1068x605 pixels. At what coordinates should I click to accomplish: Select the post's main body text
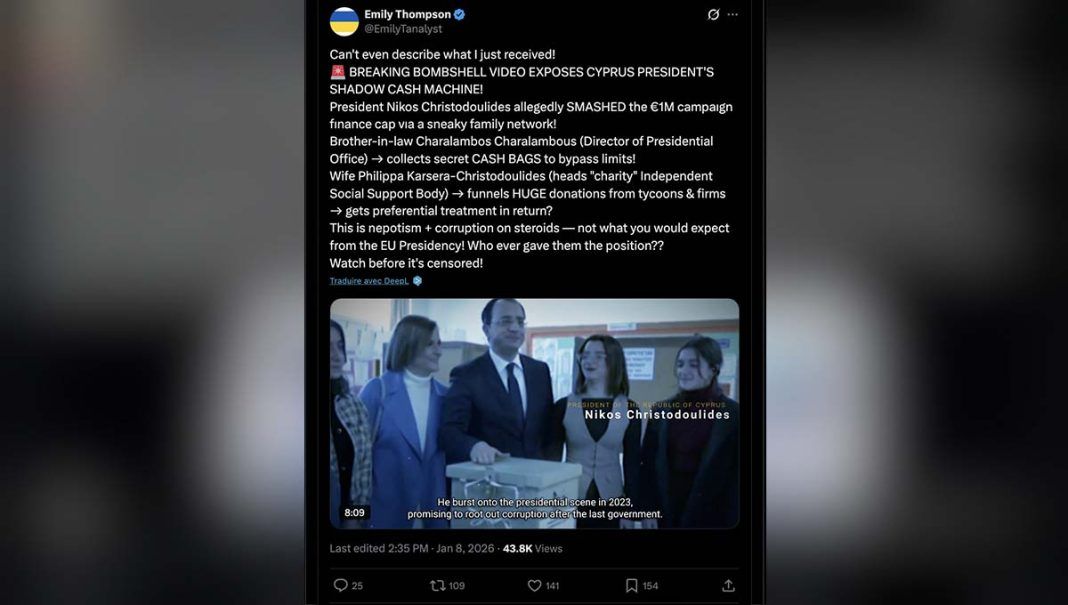(531, 159)
